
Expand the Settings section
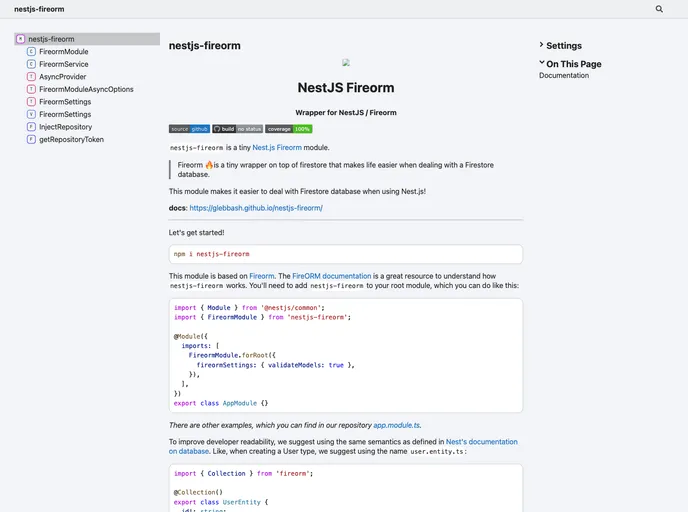tap(560, 46)
